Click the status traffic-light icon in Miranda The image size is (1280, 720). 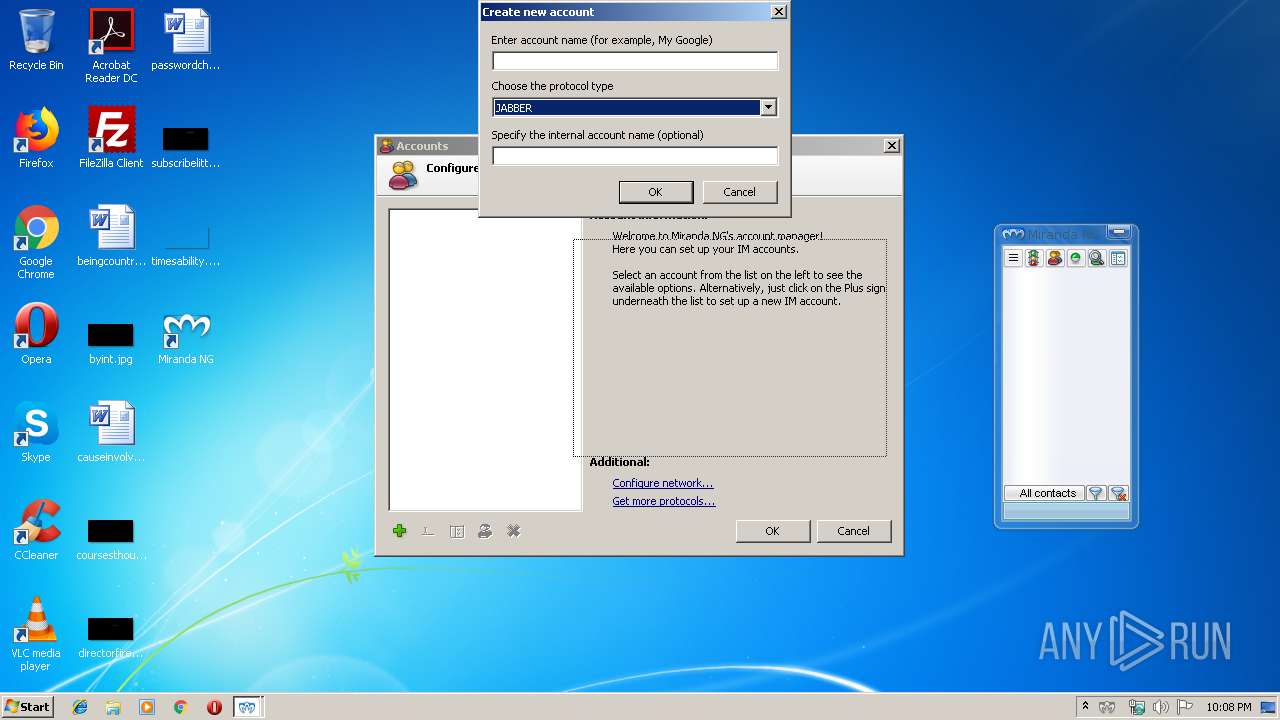pos(1034,258)
